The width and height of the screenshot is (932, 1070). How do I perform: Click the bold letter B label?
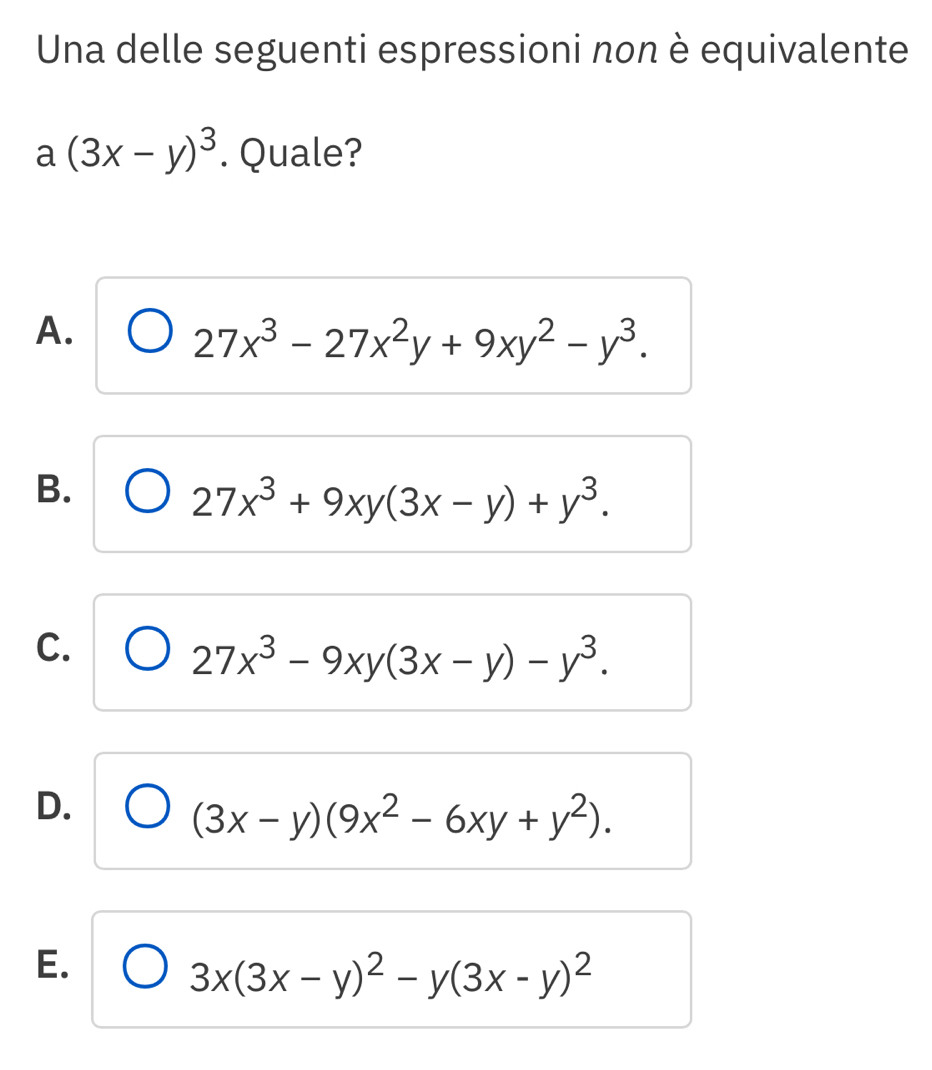pos(53,488)
